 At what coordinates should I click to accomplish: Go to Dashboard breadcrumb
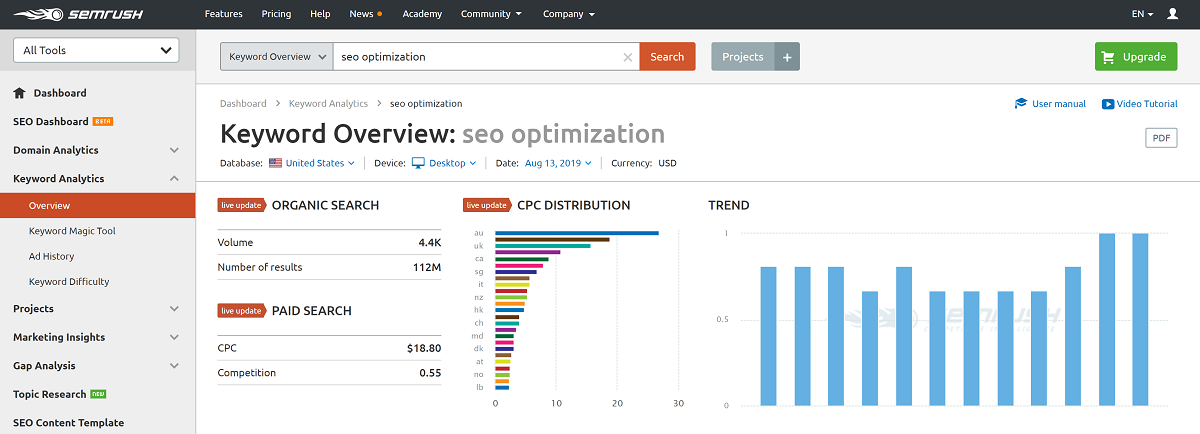(x=243, y=103)
